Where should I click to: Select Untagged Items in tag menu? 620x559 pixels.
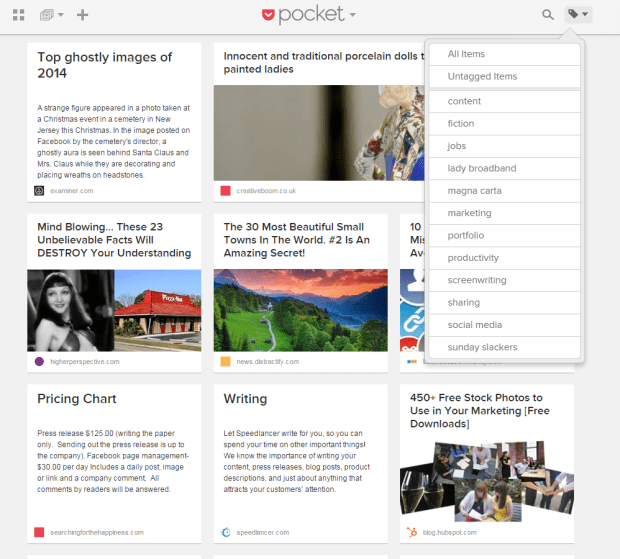[x=482, y=77]
